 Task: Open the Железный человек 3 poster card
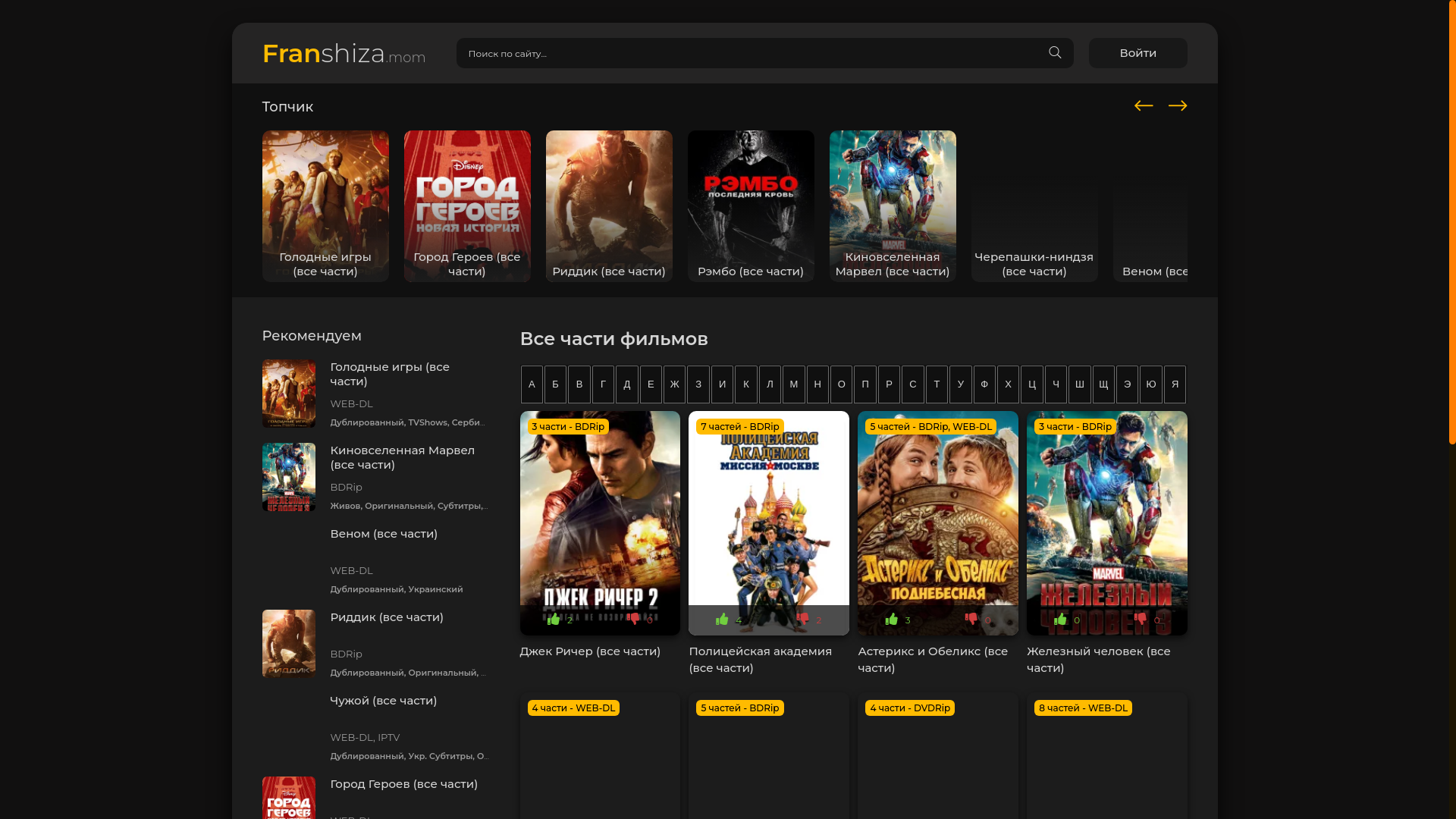click(x=1107, y=523)
